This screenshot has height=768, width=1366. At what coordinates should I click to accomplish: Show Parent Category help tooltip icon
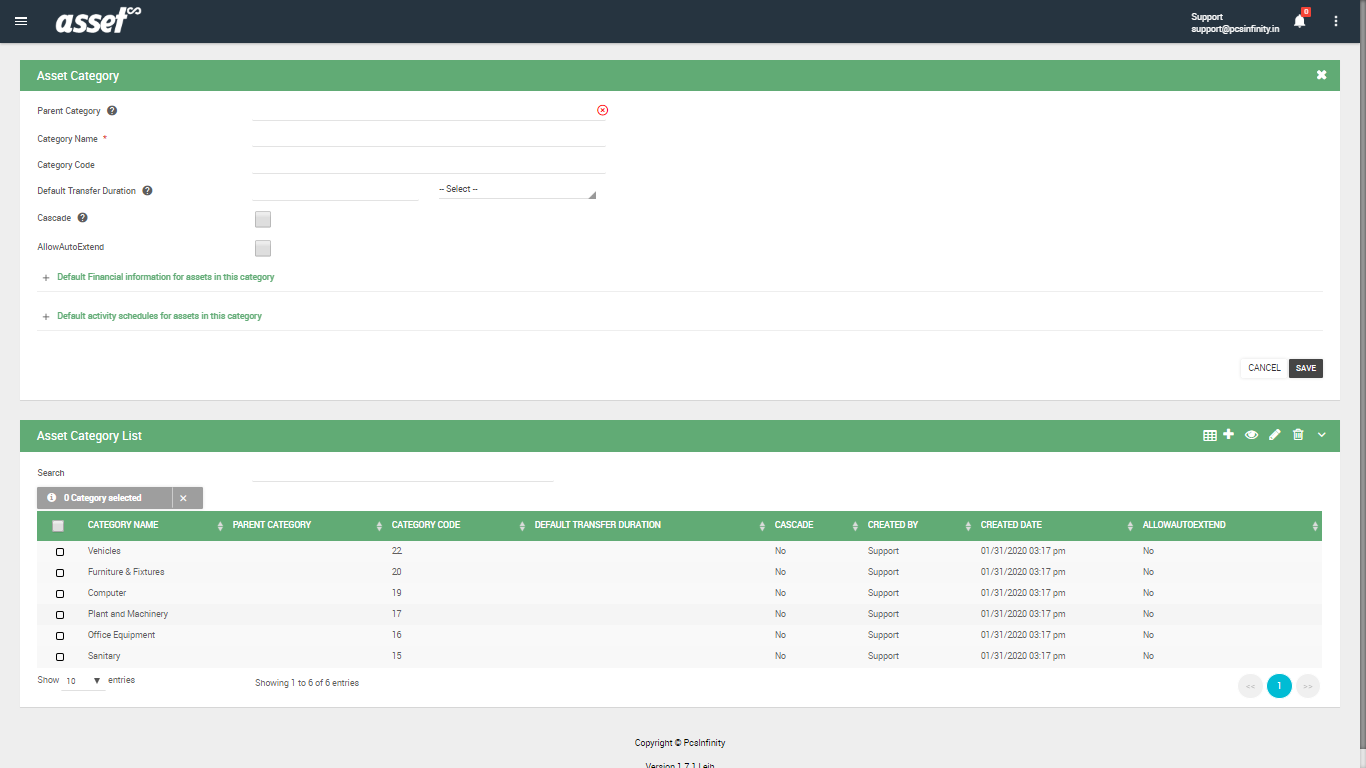tap(112, 111)
